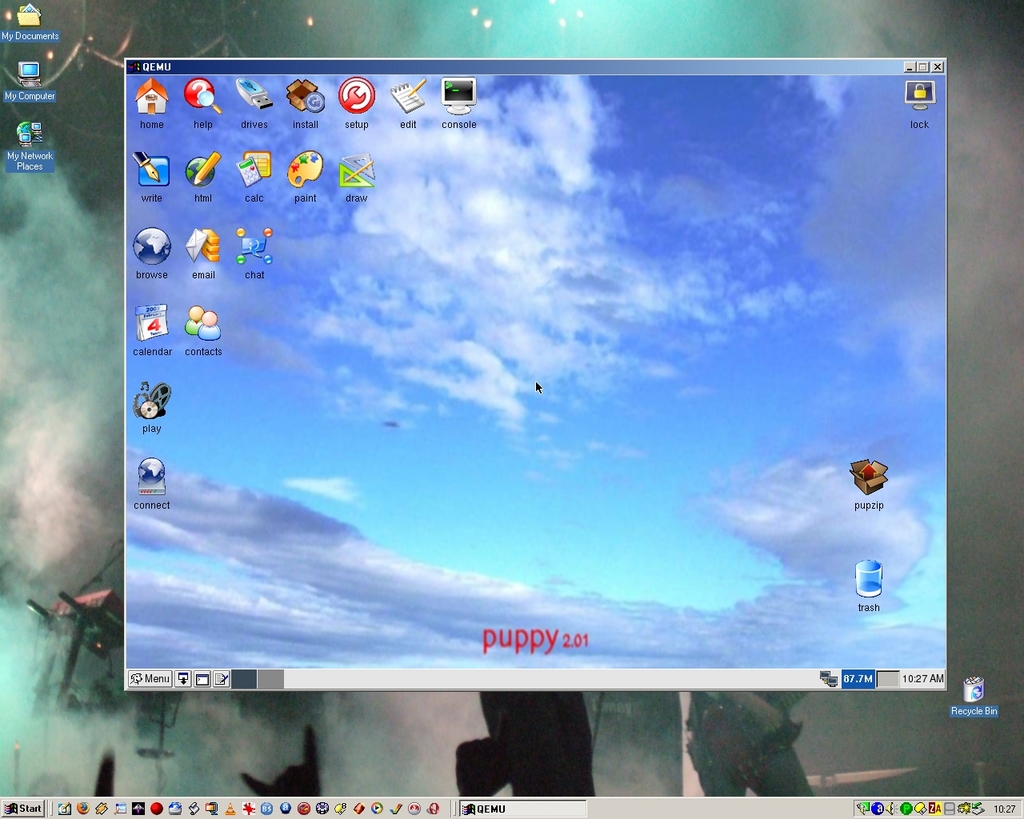Click the network monitors tray icon in Puppy

pyautogui.click(x=829, y=679)
